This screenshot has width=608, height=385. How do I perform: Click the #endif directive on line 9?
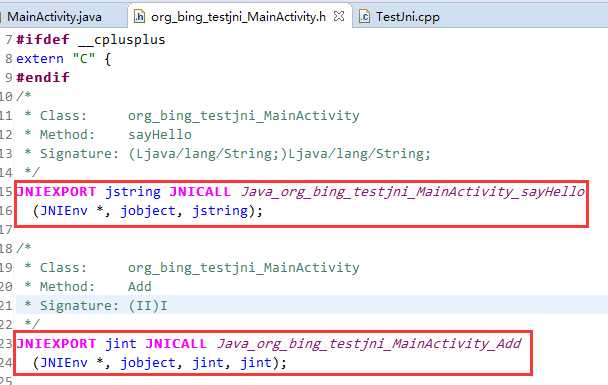[x=43, y=77]
